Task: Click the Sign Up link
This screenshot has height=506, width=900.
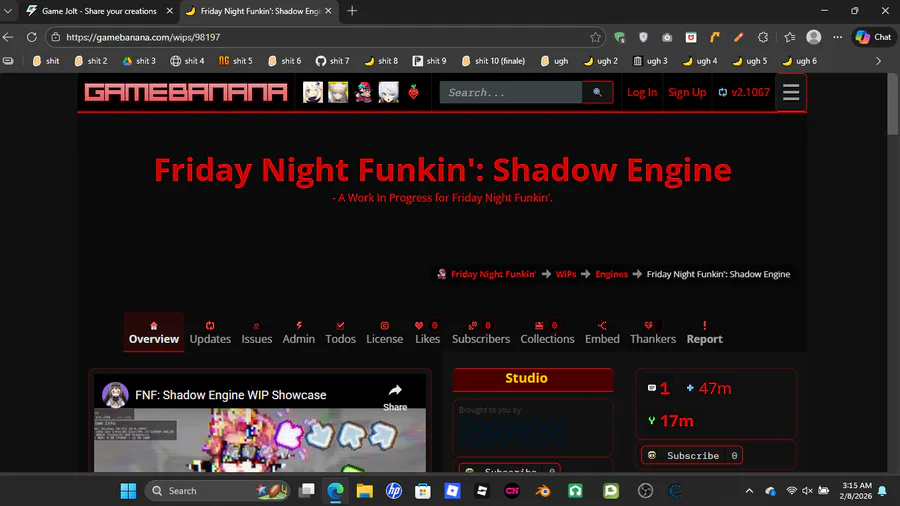Action: (x=687, y=92)
